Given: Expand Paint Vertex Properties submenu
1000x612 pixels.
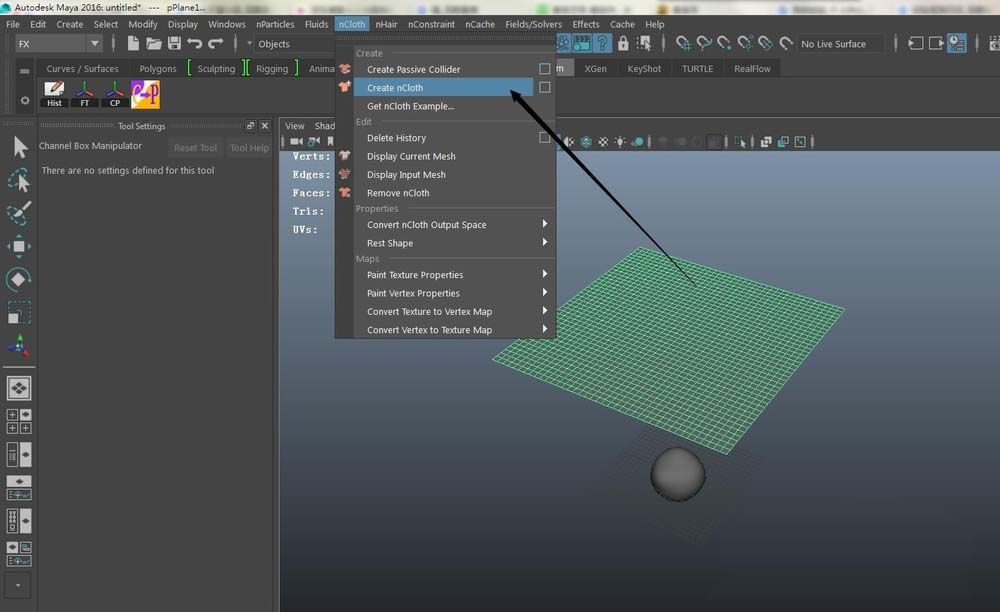Looking at the screenshot, I should coord(545,293).
